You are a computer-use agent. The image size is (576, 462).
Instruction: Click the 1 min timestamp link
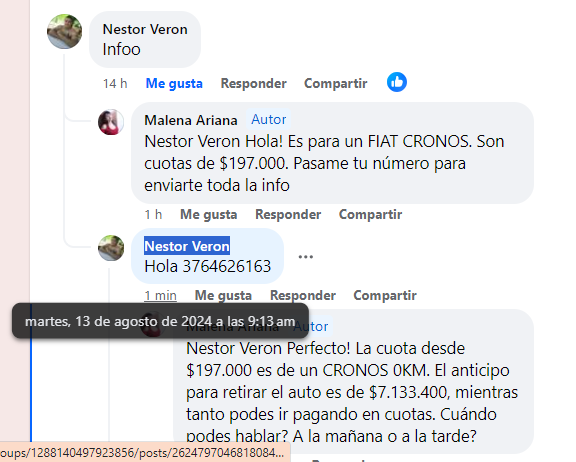pyautogui.click(x=161, y=295)
